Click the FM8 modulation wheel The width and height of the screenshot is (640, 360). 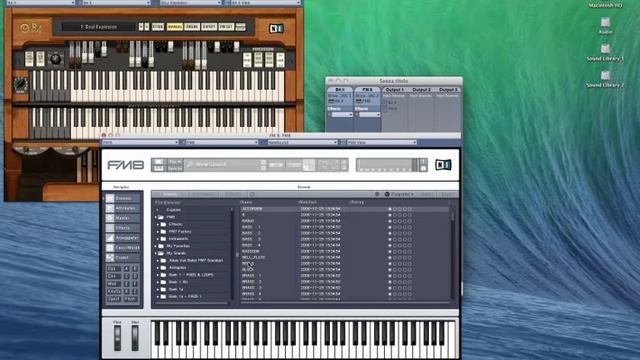135,338
